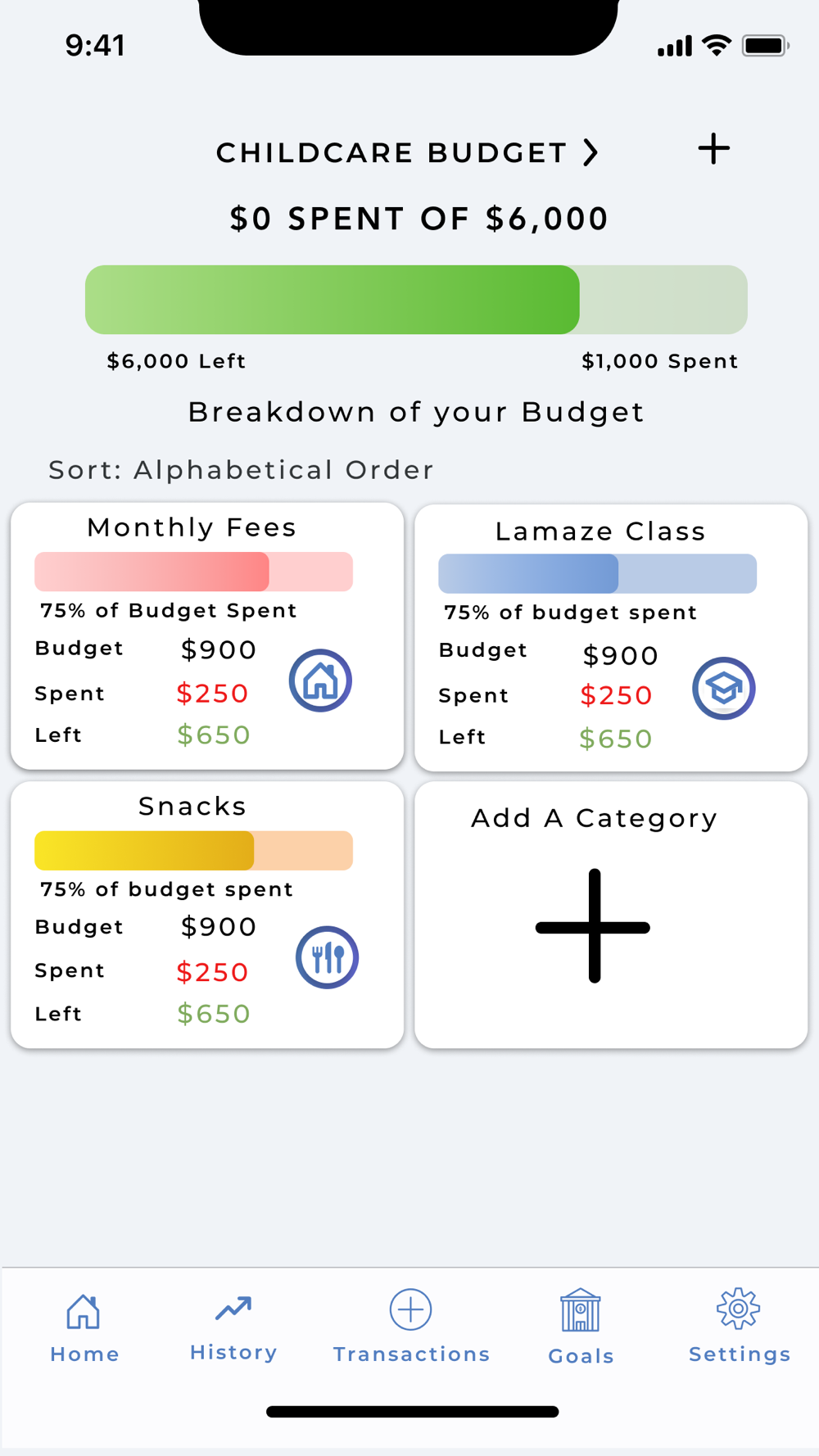
Task: Tap the house icon in Monthly Fees card
Action: [x=320, y=681]
